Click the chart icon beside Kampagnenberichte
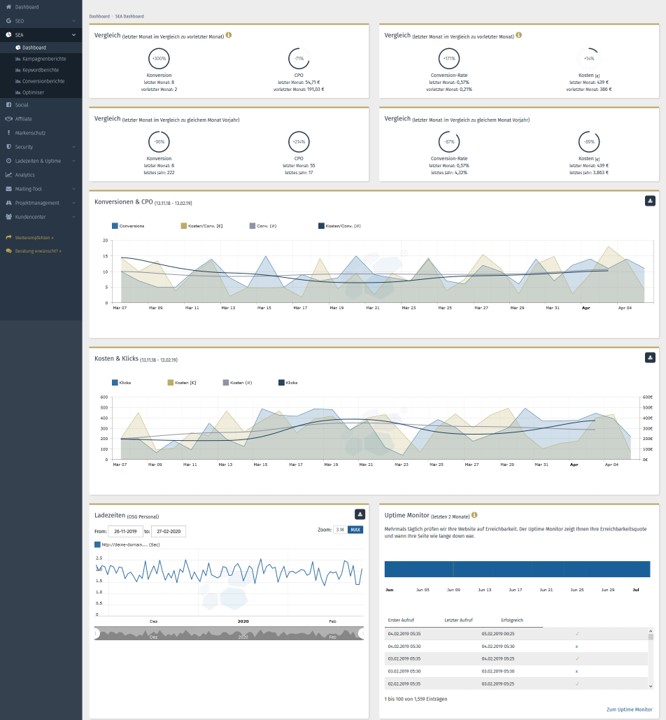The height and width of the screenshot is (720, 666). point(18,59)
